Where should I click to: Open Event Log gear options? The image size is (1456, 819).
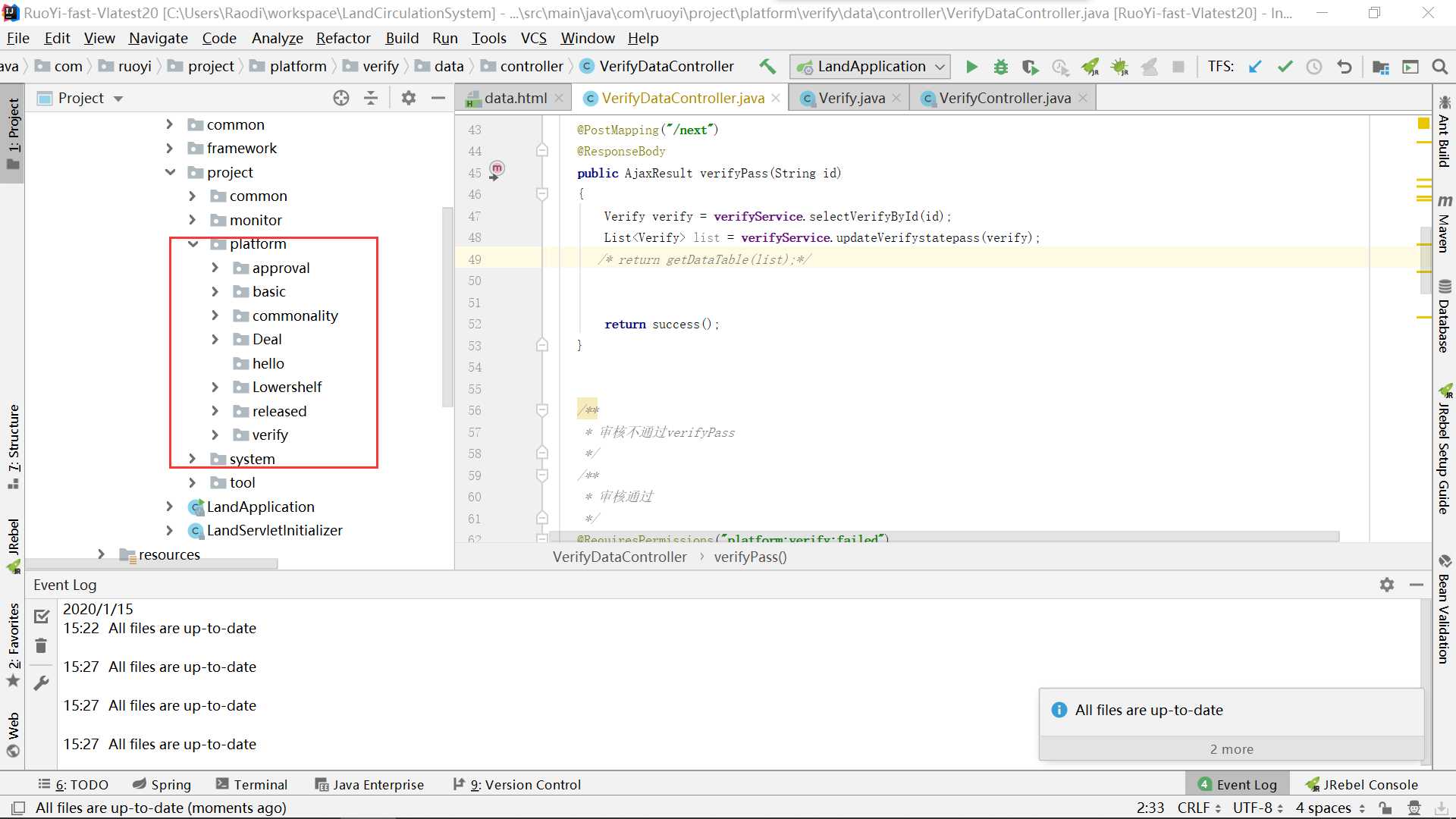click(x=1387, y=585)
